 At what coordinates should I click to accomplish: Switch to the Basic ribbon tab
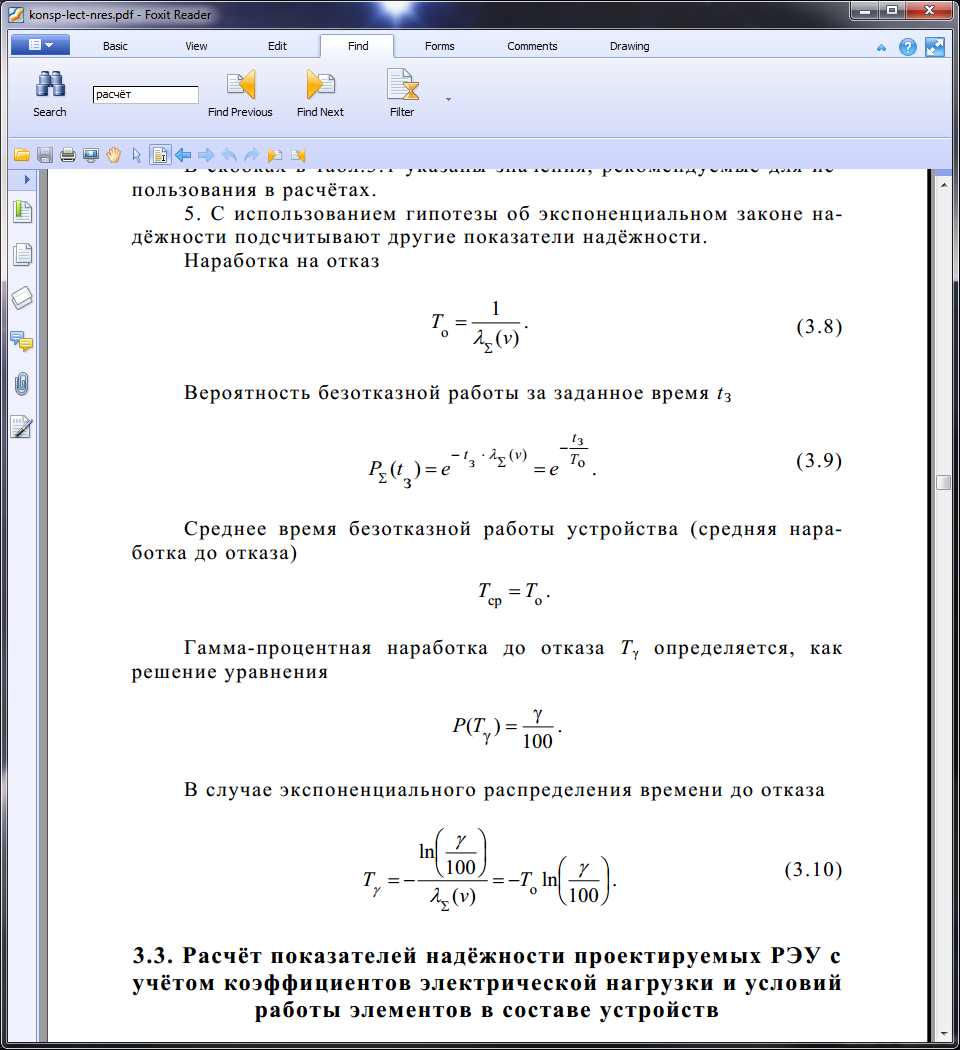tap(115, 46)
